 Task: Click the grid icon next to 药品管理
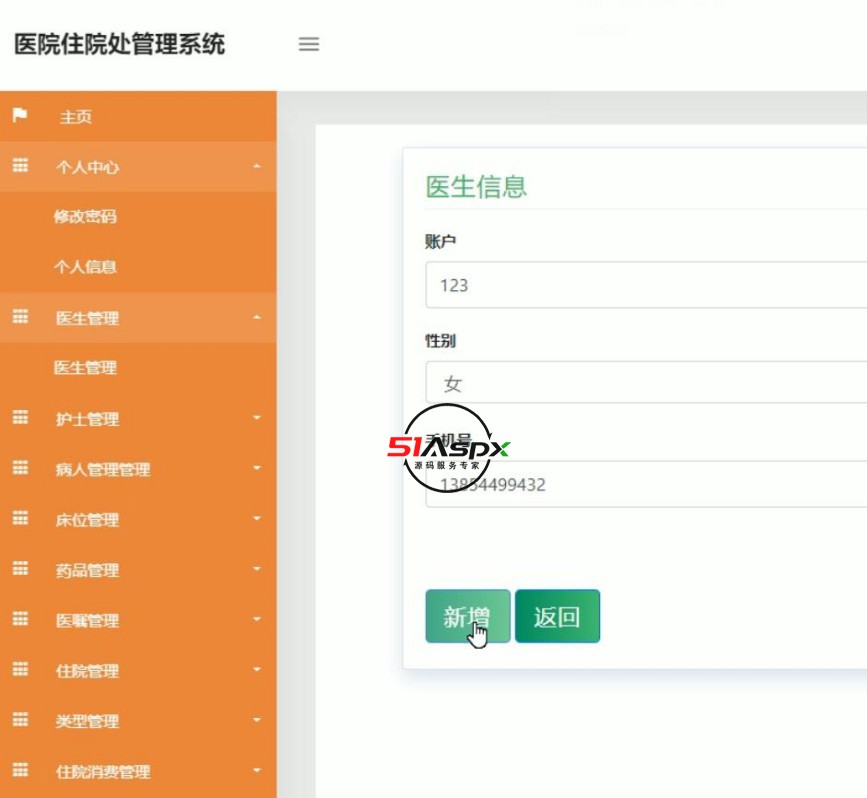[20, 570]
